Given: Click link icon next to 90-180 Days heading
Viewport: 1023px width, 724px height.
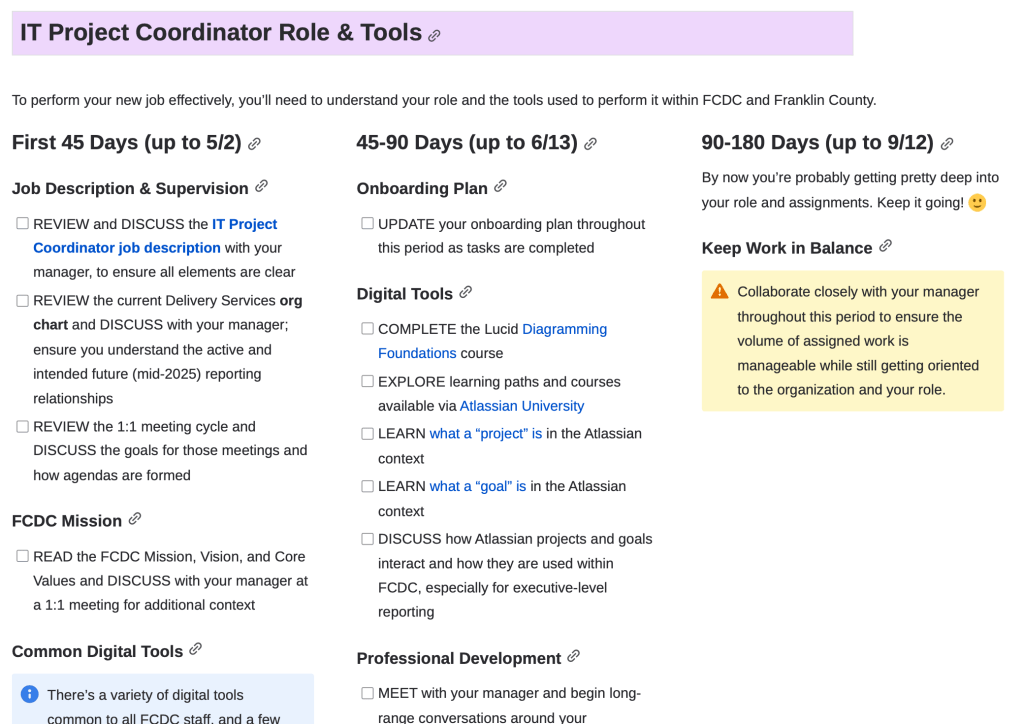Looking at the screenshot, I should pyautogui.click(x=946, y=144).
